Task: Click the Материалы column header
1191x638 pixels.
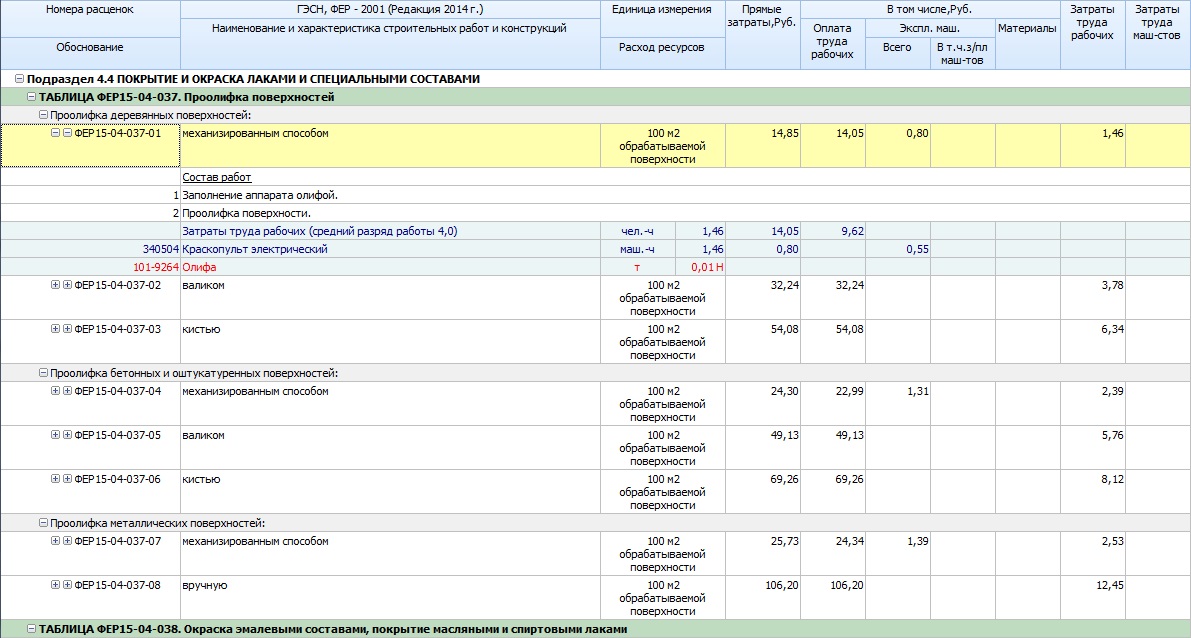Action: [x=1028, y=44]
